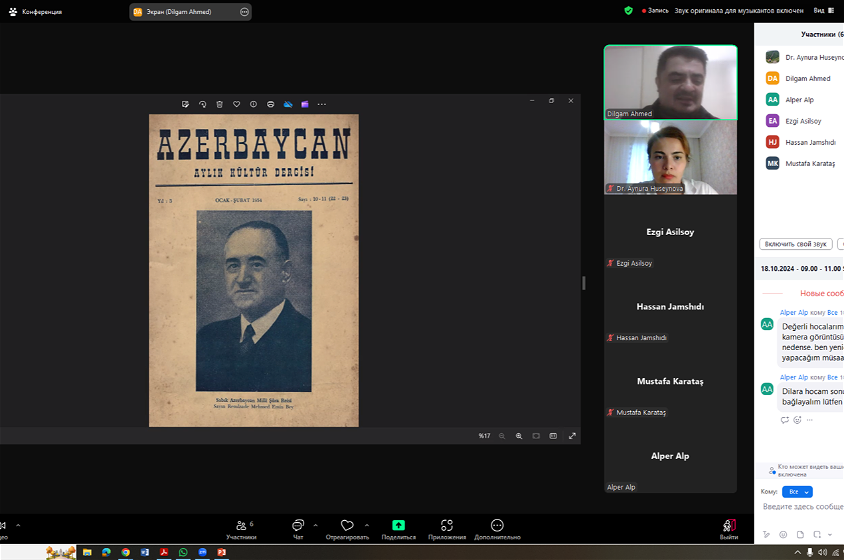
Task: Open the Дополнительно more options button
Action: pyautogui.click(x=497, y=529)
